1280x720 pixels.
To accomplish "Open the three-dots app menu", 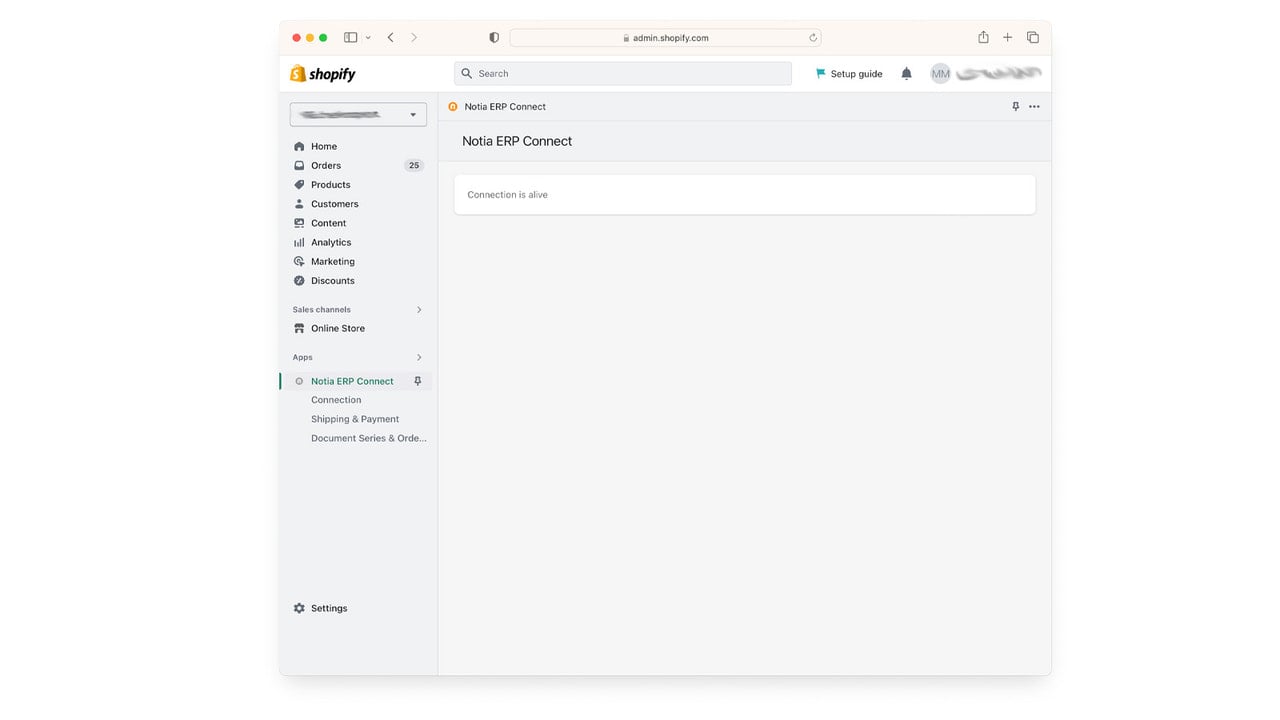I will 1034,107.
